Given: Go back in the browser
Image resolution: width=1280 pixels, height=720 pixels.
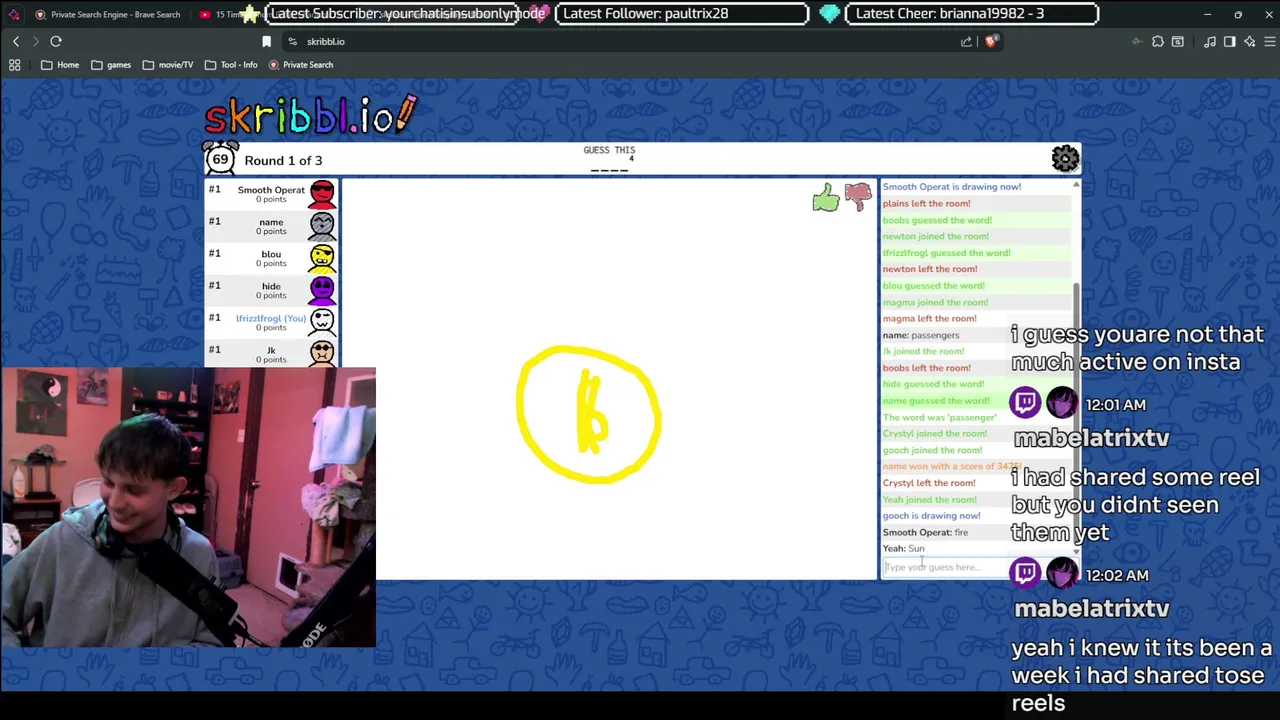Looking at the screenshot, I should coord(16,41).
